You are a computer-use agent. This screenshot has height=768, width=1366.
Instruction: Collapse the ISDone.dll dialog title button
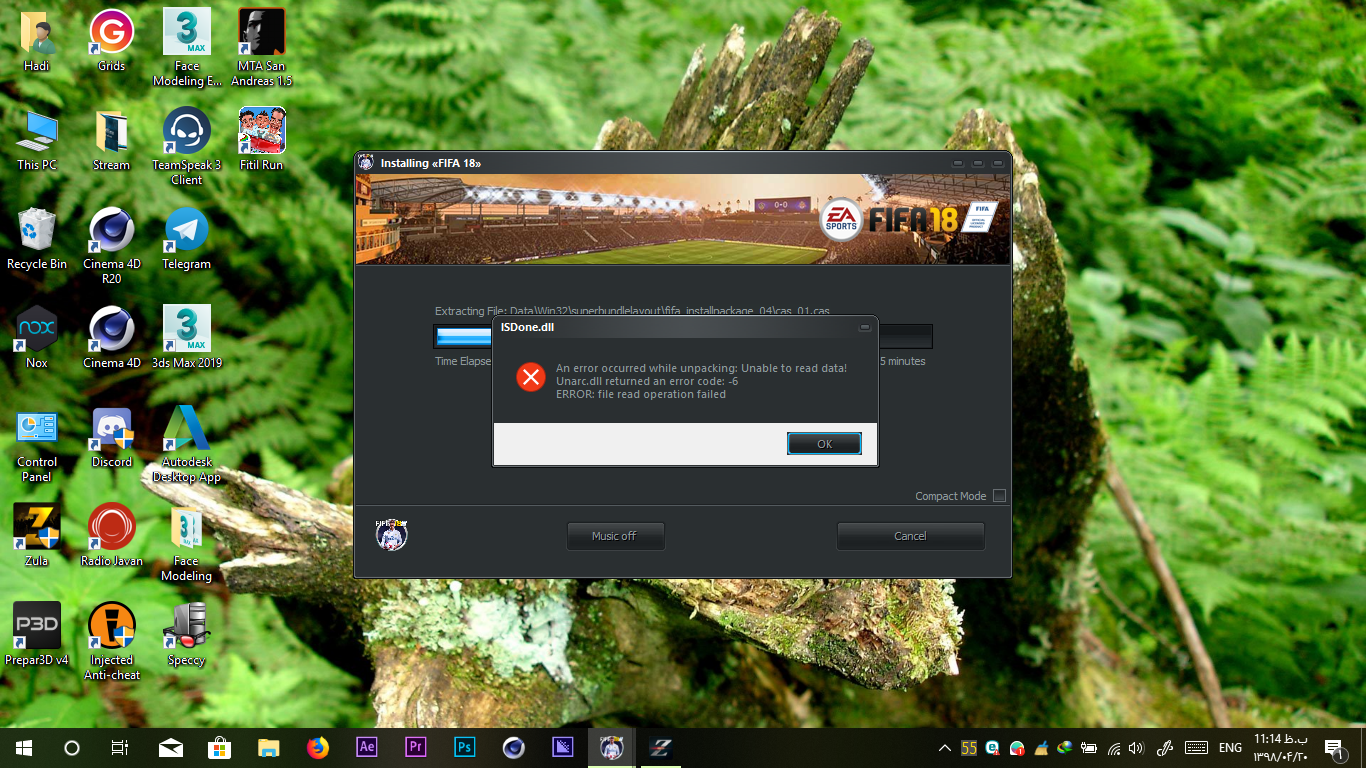point(865,327)
